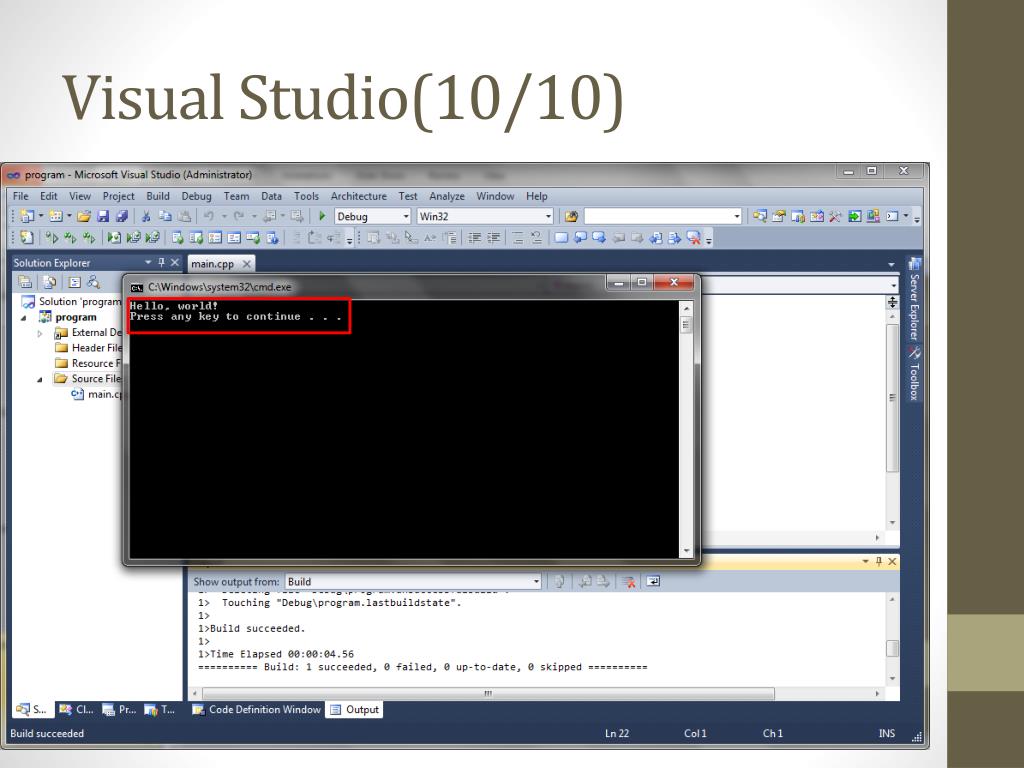Screen dimensions: 1024x768
Task: Select the Resource Files folder
Action: pos(89,363)
